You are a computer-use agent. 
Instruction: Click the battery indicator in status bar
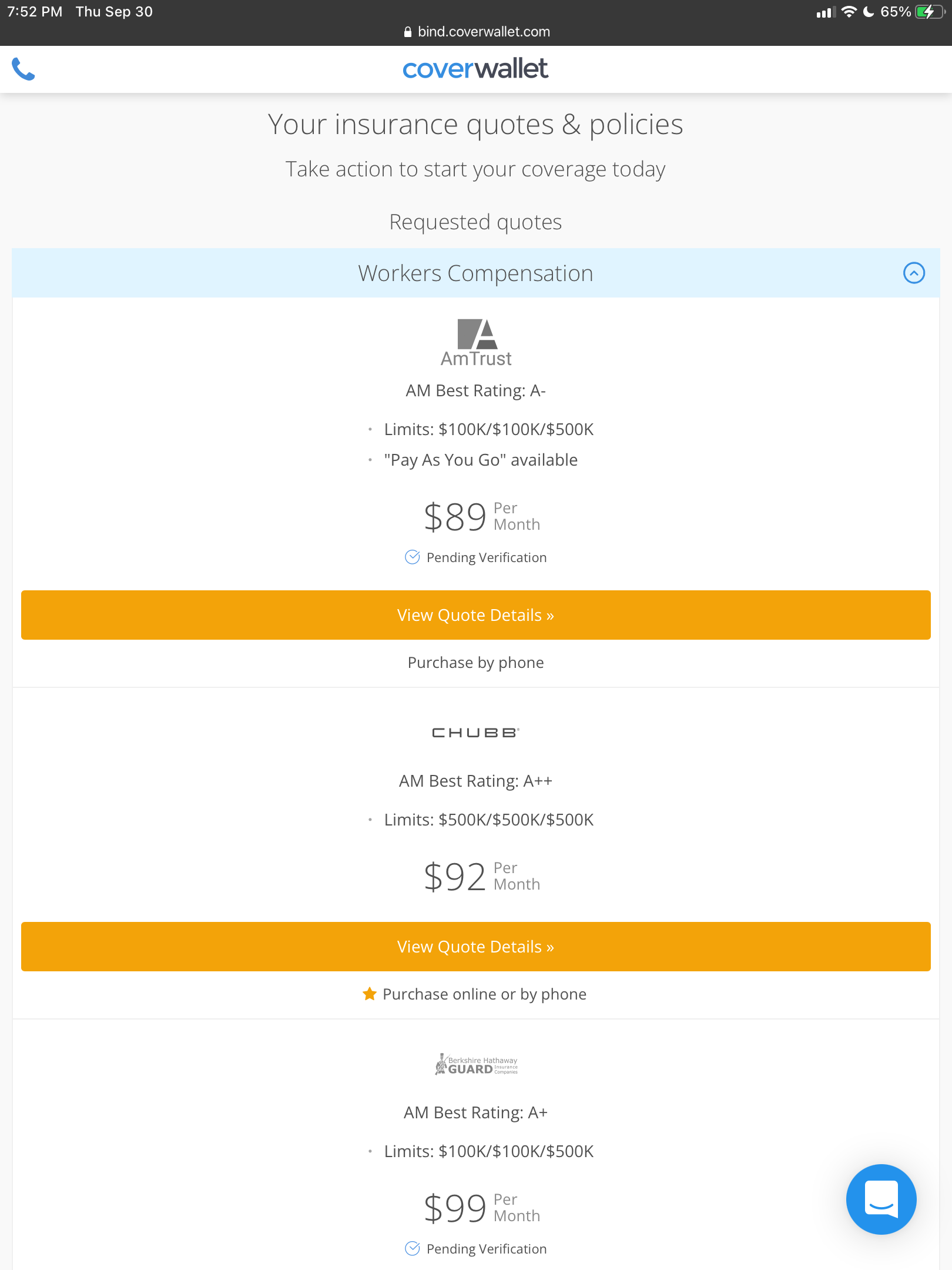[929, 12]
